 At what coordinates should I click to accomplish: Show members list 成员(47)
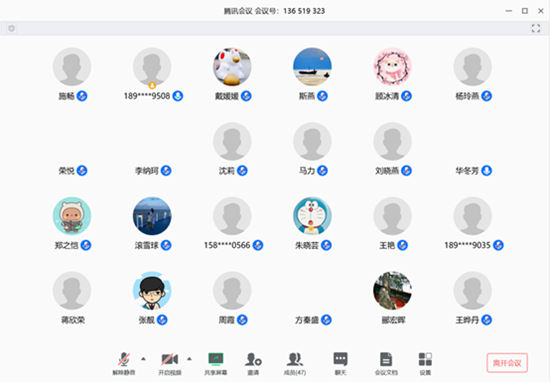(295, 363)
